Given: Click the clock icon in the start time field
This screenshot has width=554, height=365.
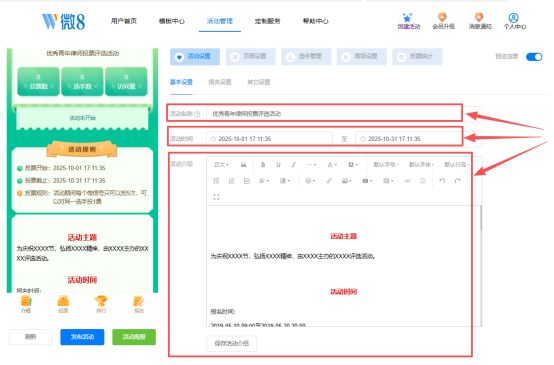Looking at the screenshot, I should coord(213,139).
